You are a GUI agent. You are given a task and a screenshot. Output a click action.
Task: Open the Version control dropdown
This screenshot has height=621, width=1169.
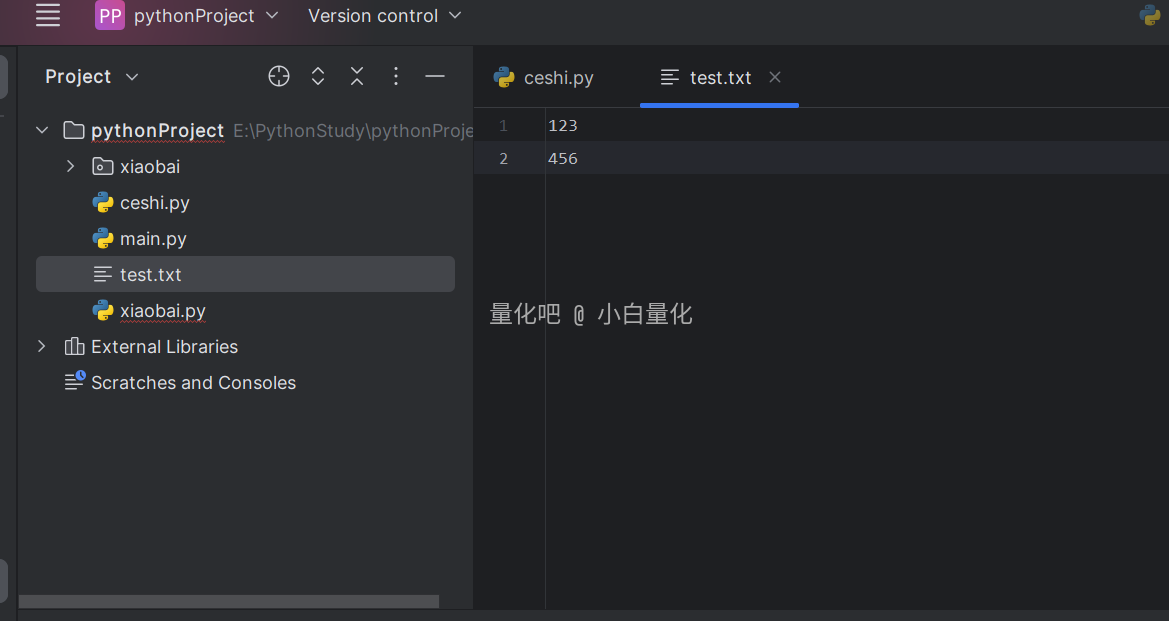click(385, 16)
